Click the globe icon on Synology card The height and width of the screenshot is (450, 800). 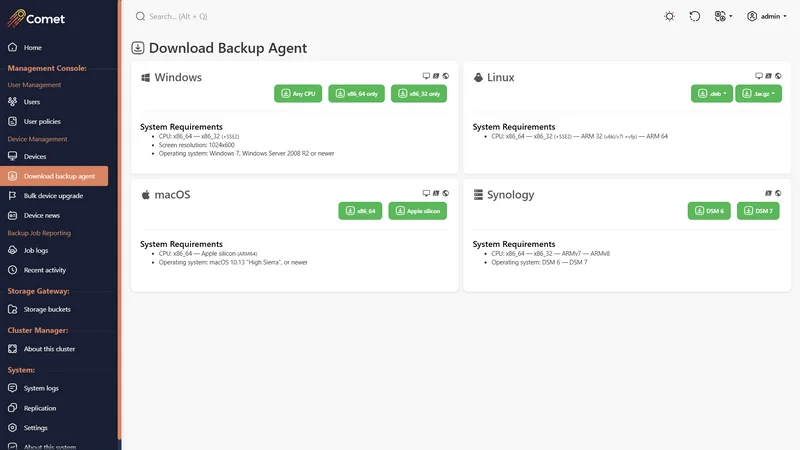(x=778, y=193)
